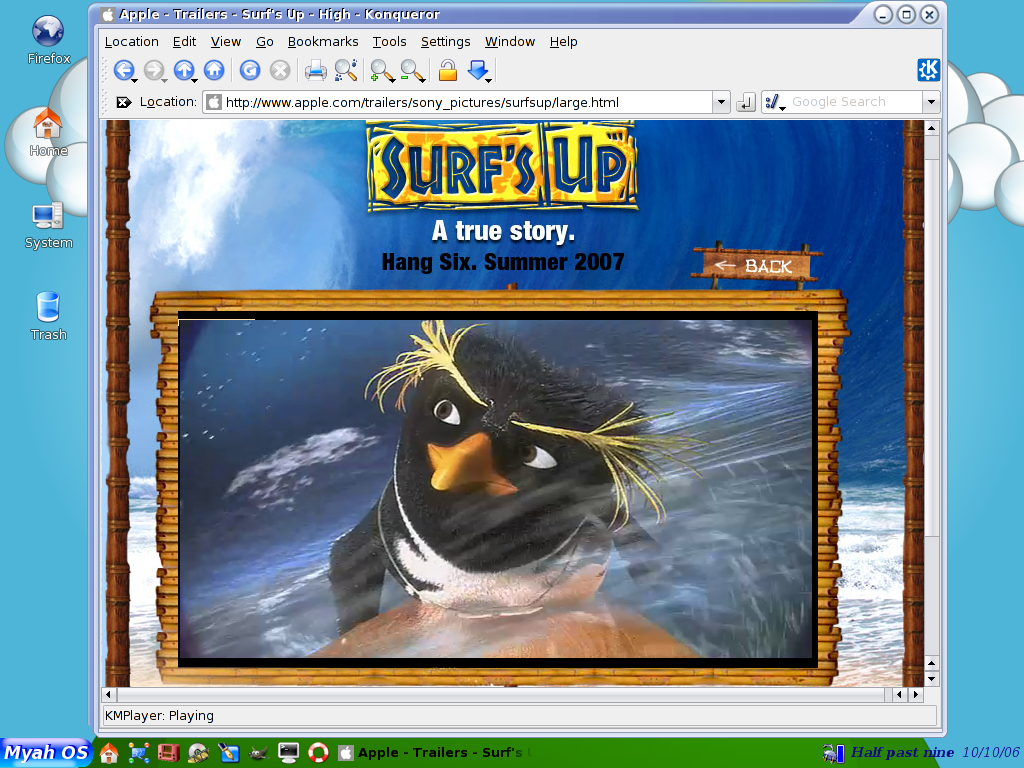Click the KDE gear logo in toolbar
Viewport: 1024px width, 768px height.
(x=928, y=70)
